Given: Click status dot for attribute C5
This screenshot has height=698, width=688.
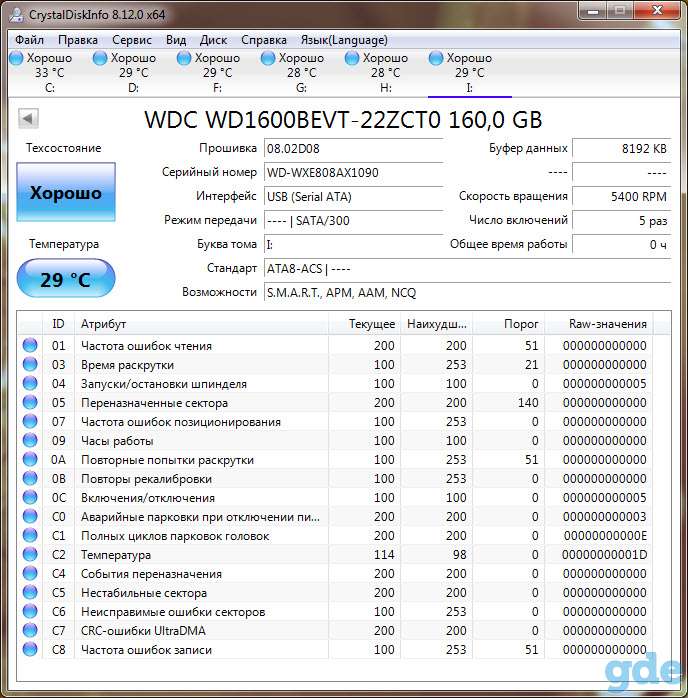Looking at the screenshot, I should 30,592.
